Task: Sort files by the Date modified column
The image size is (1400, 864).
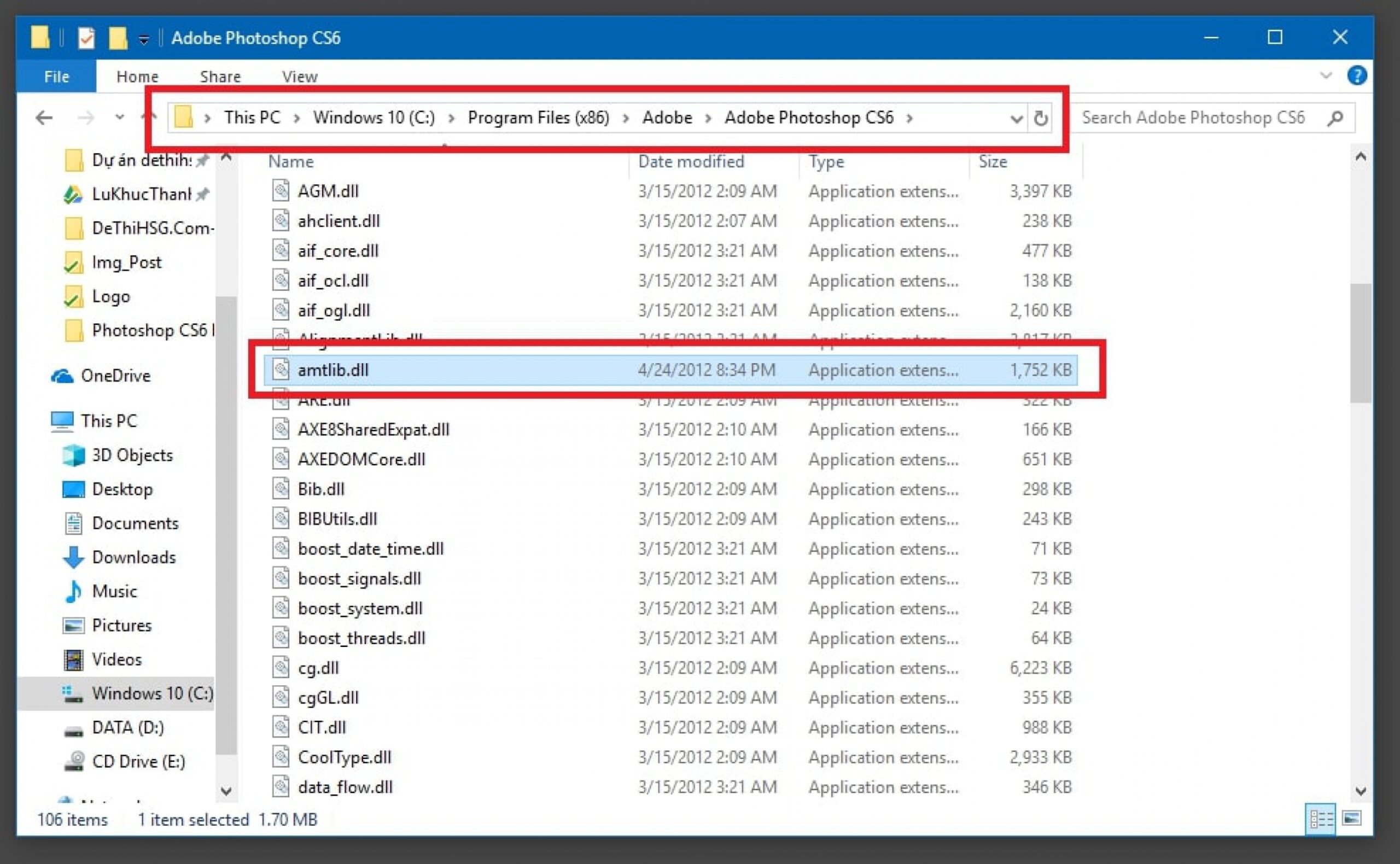Action: [690, 162]
